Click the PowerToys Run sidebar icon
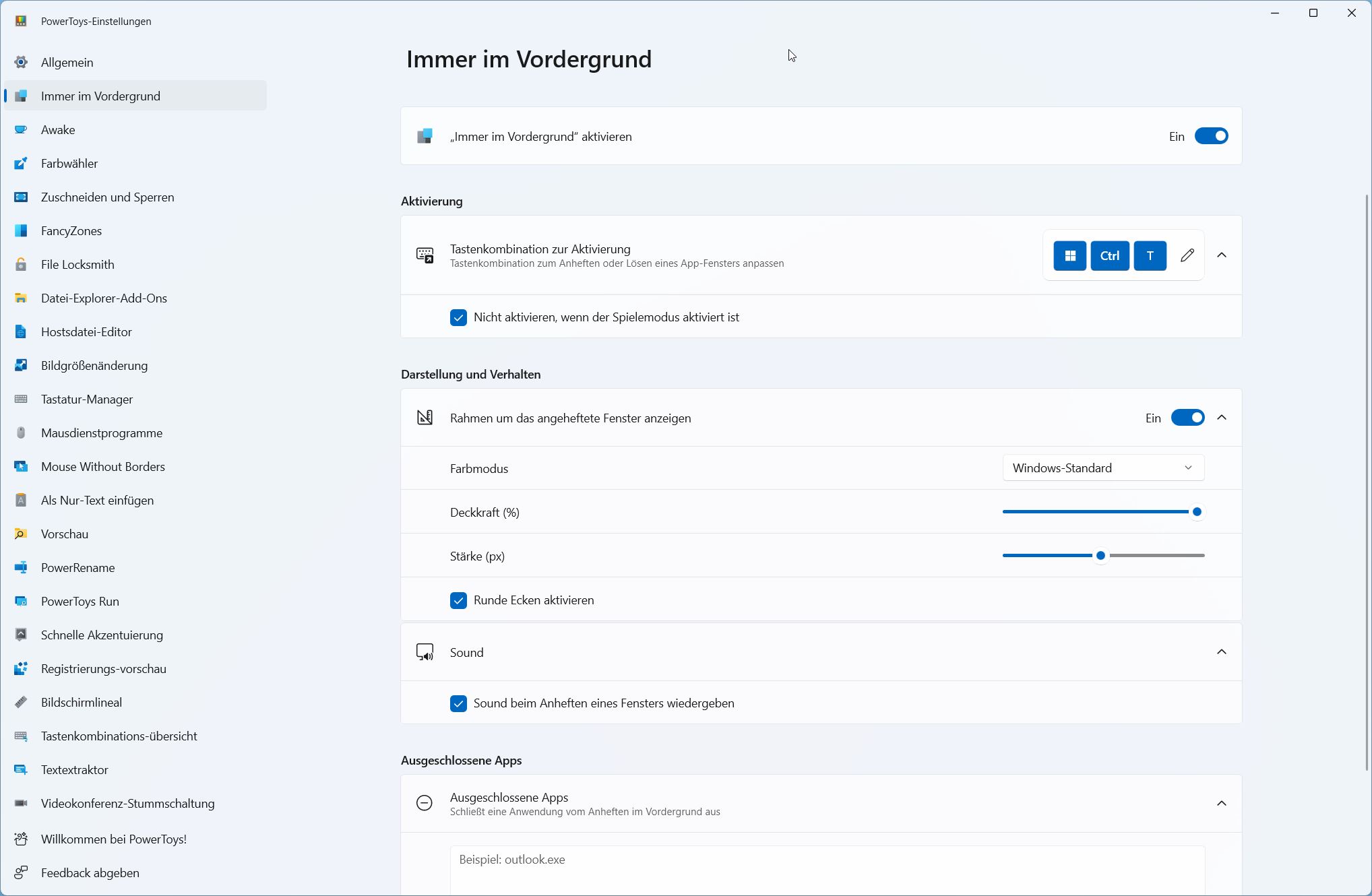 [x=21, y=602]
